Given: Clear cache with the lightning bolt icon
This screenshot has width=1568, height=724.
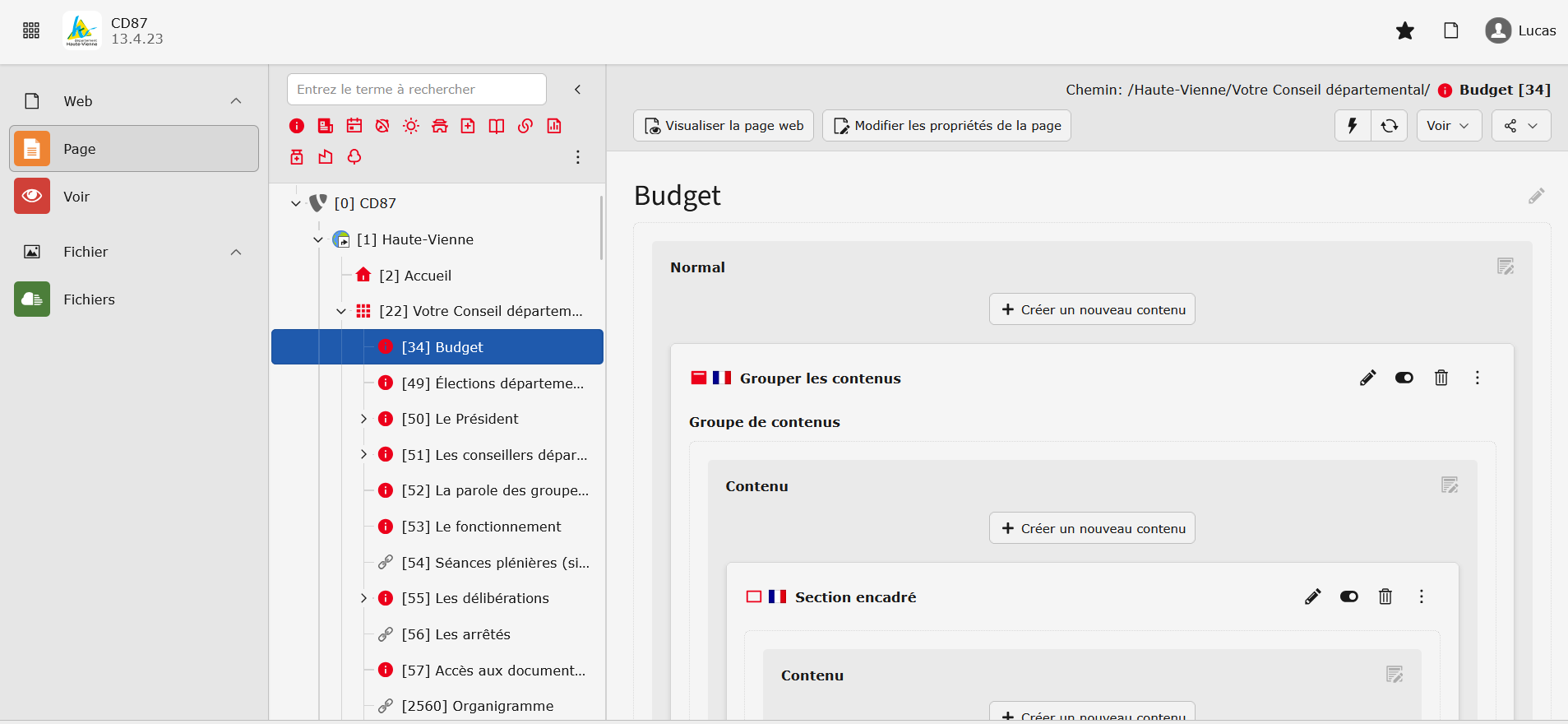Looking at the screenshot, I should (1353, 126).
